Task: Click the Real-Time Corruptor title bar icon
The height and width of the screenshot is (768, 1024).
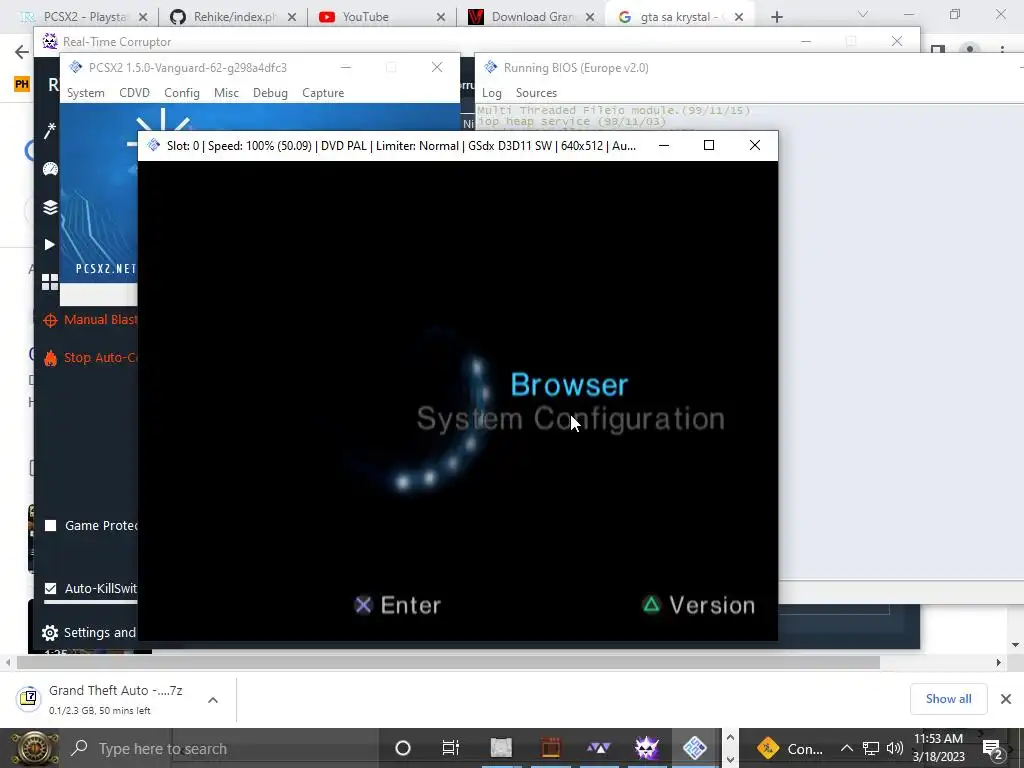Action: coord(50,41)
